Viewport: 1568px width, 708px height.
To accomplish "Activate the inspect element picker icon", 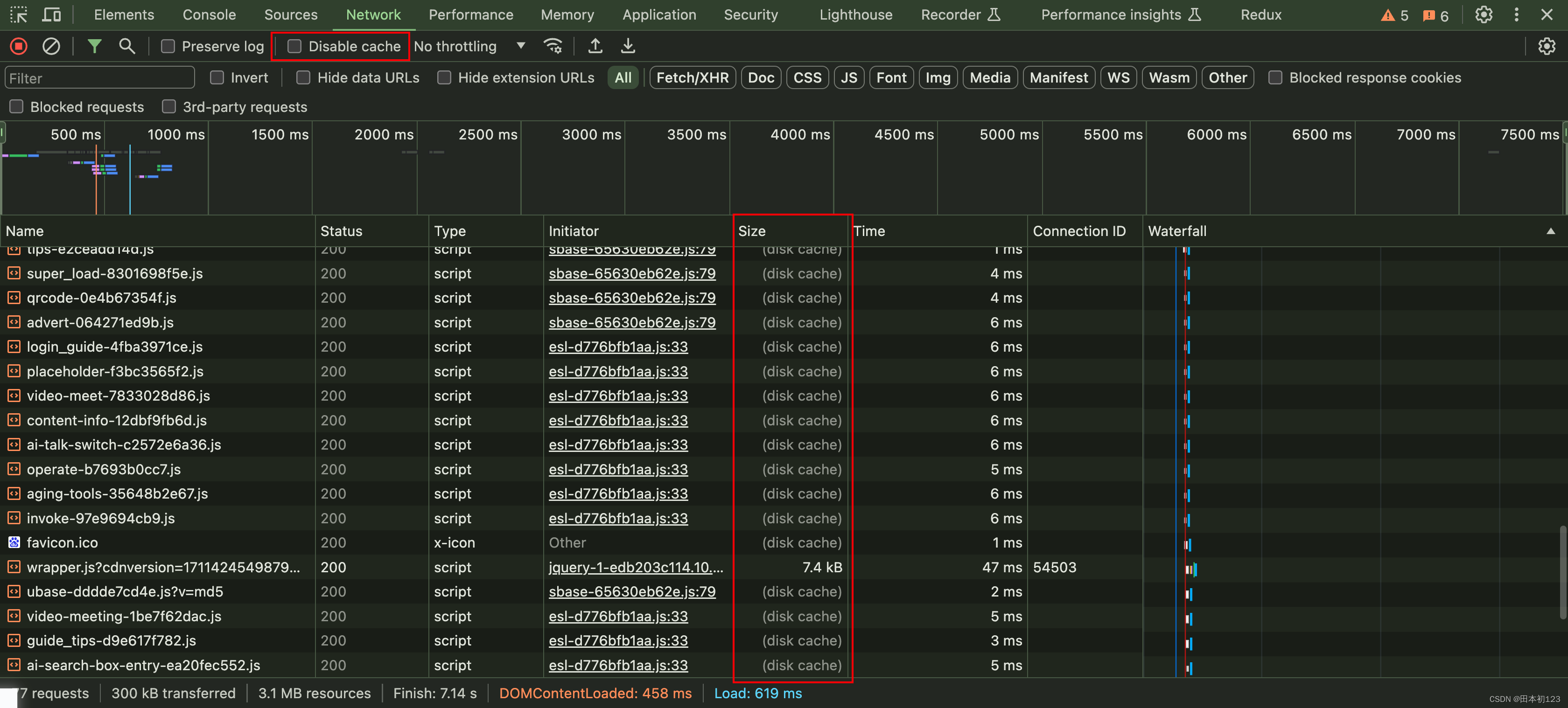I will (19, 14).
